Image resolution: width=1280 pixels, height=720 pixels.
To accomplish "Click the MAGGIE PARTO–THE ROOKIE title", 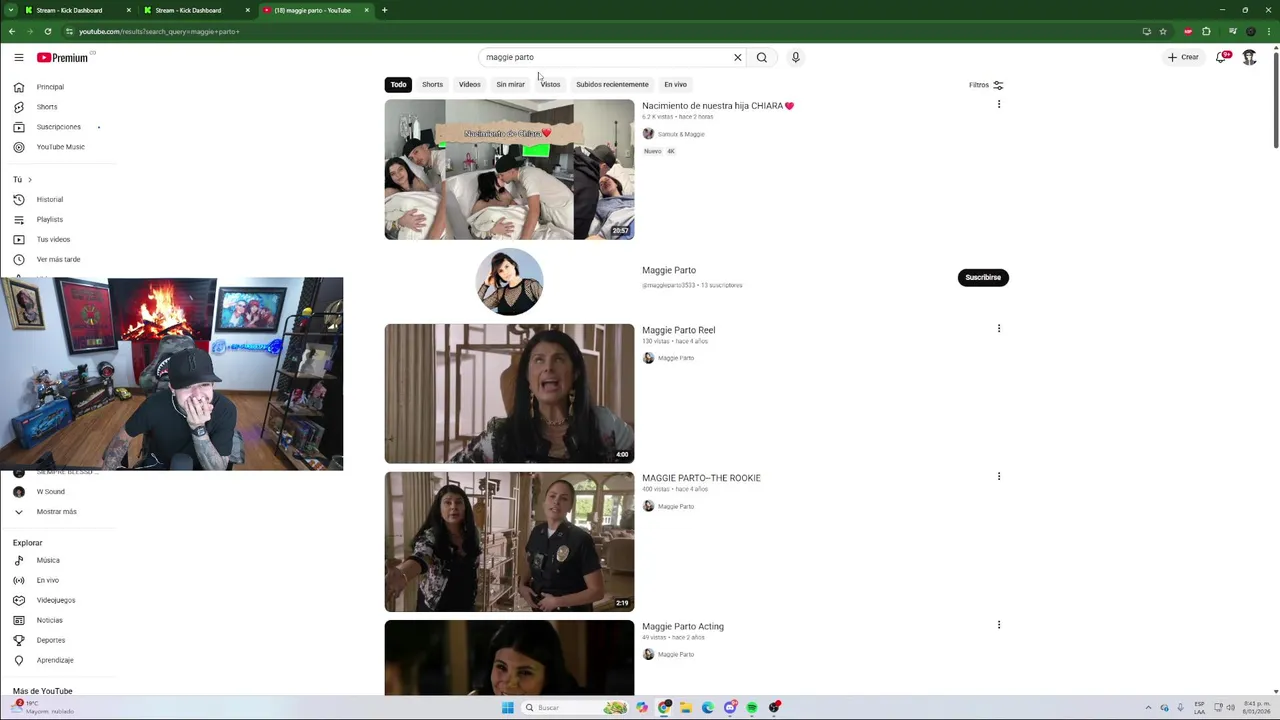I will [701, 478].
